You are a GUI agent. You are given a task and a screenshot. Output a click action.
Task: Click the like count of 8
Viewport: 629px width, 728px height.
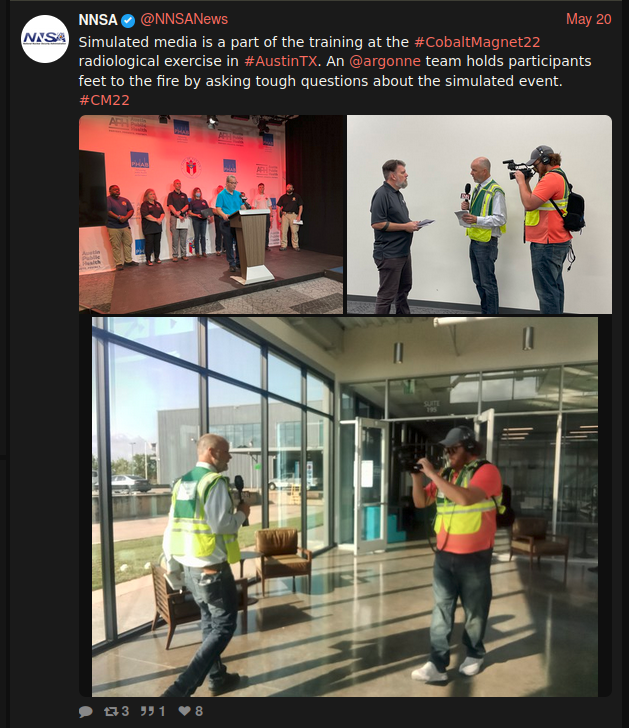pyautogui.click(x=199, y=711)
